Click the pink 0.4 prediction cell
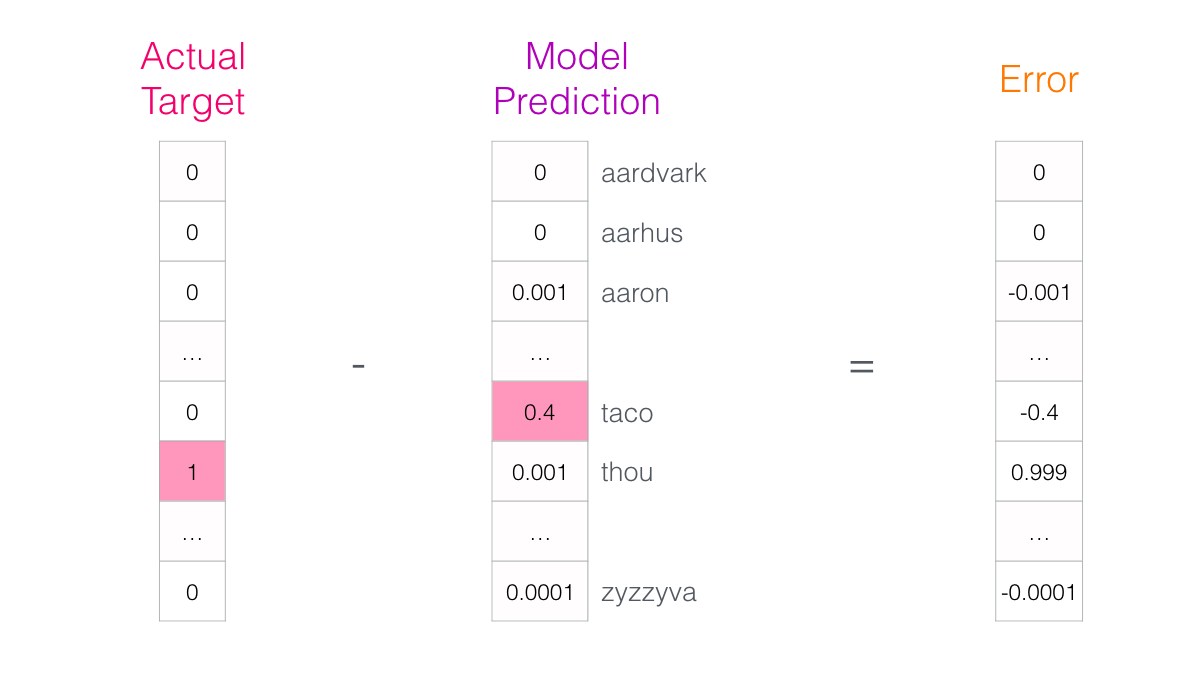1198x698 pixels. [x=539, y=411]
